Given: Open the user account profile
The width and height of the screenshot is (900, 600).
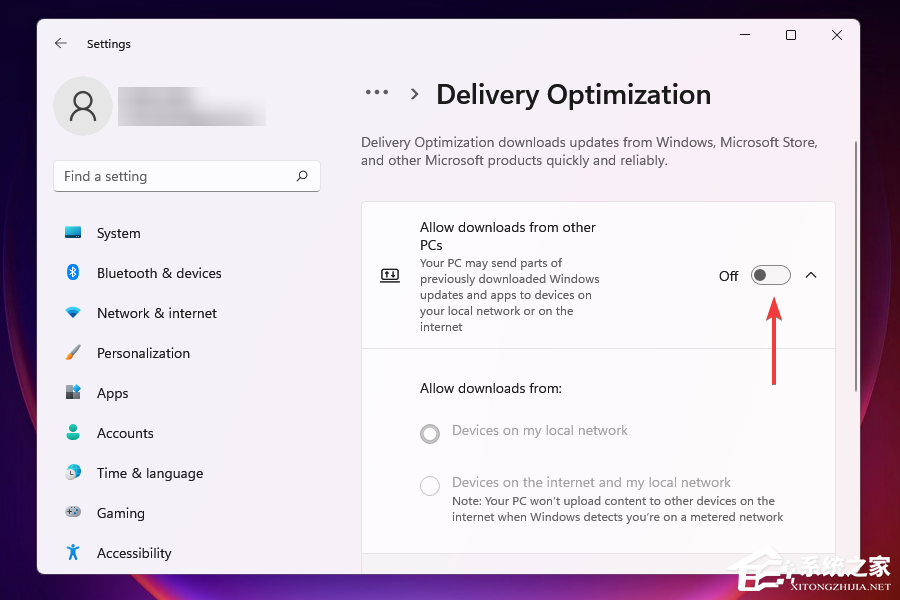Looking at the screenshot, I should click(x=83, y=106).
